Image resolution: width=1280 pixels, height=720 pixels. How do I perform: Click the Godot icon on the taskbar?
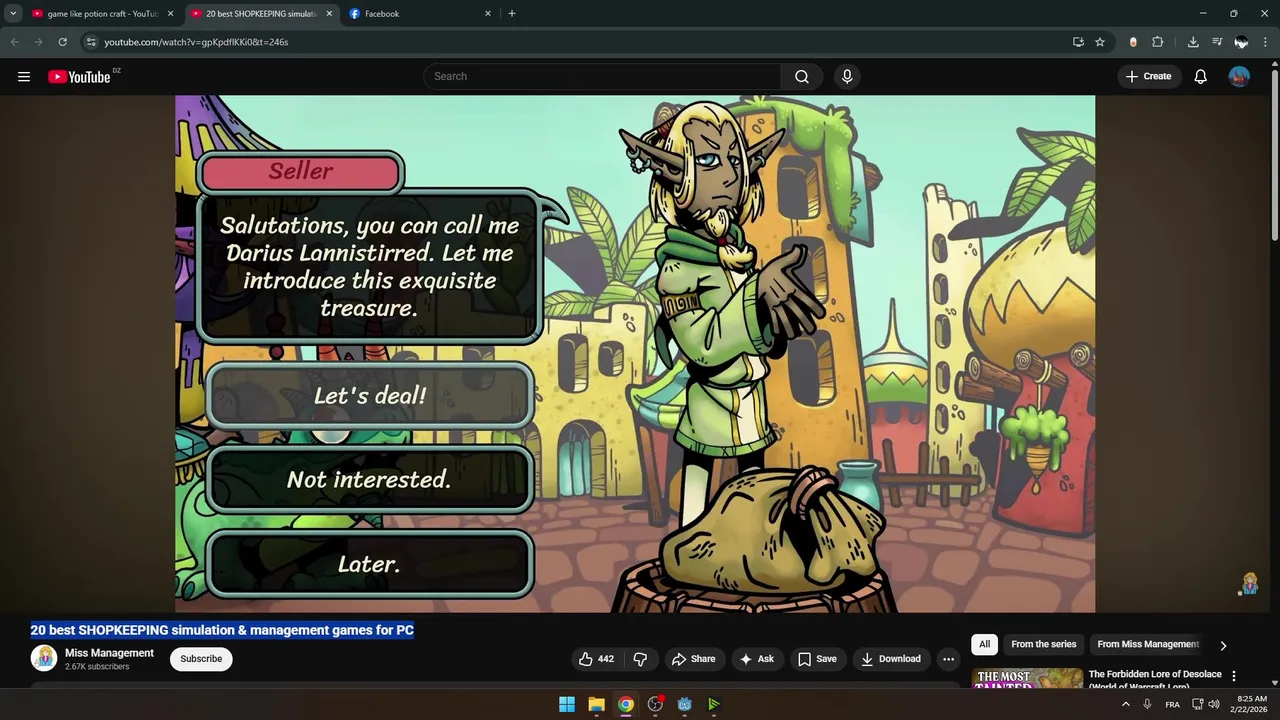(684, 704)
